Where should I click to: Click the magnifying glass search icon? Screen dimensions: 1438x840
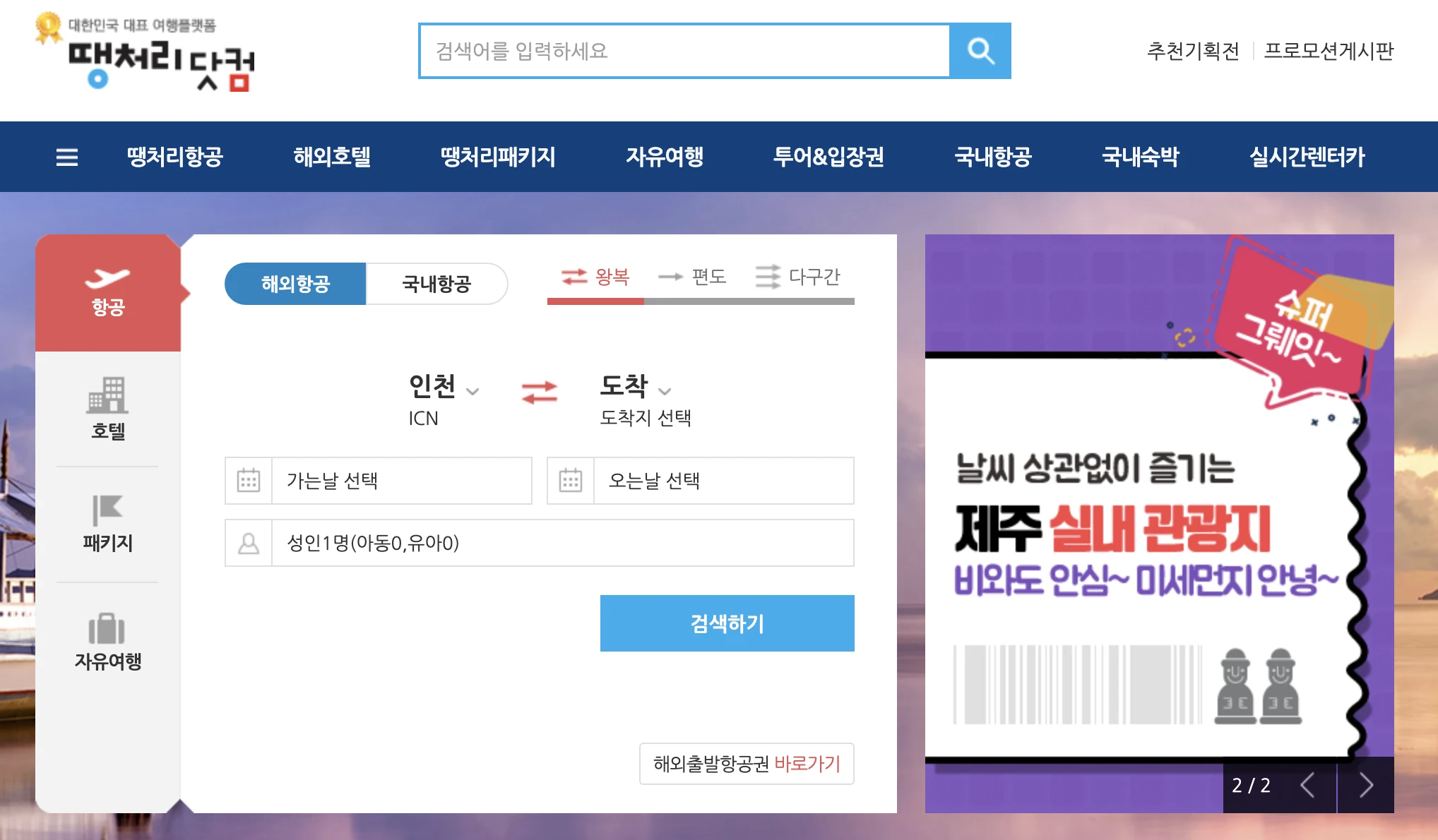click(x=981, y=50)
